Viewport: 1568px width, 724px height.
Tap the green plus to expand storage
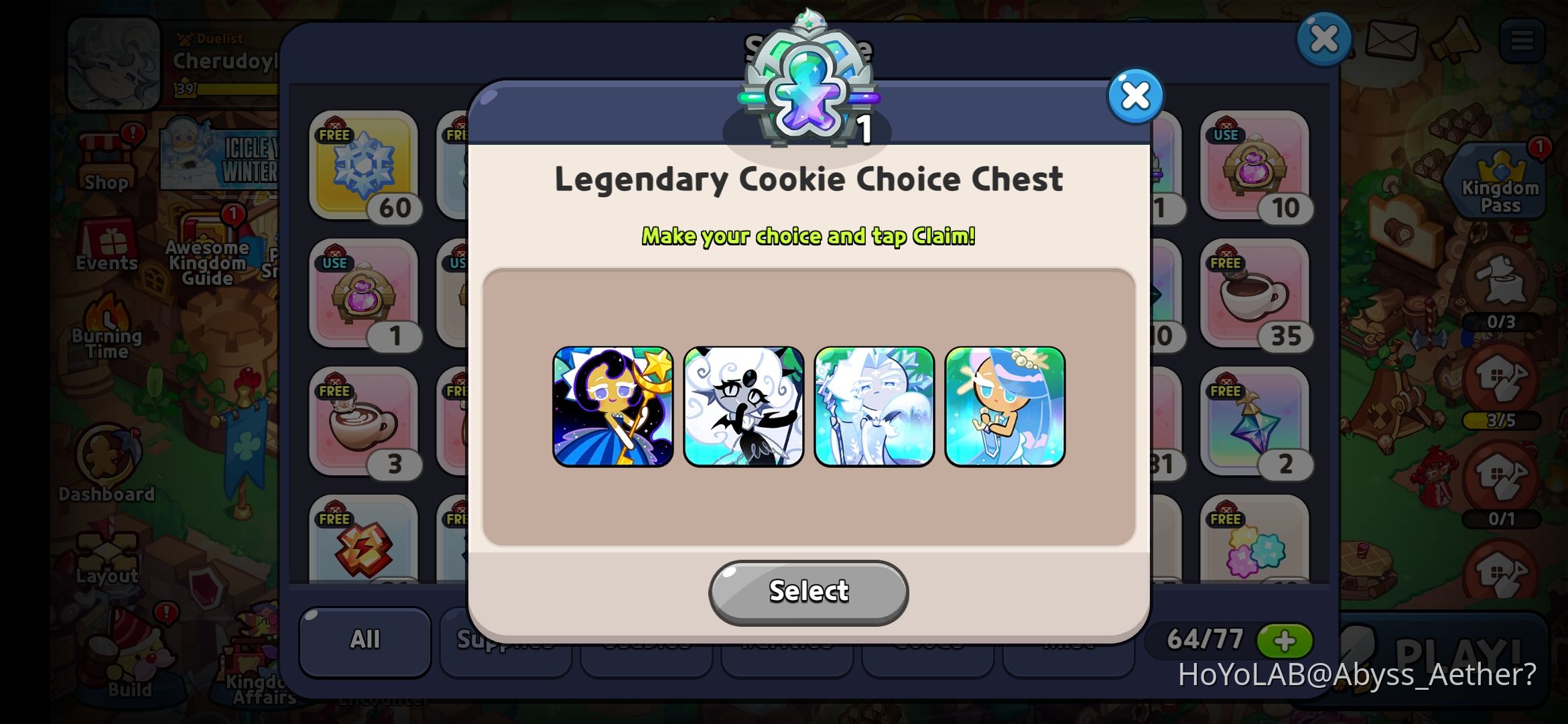pos(1284,641)
